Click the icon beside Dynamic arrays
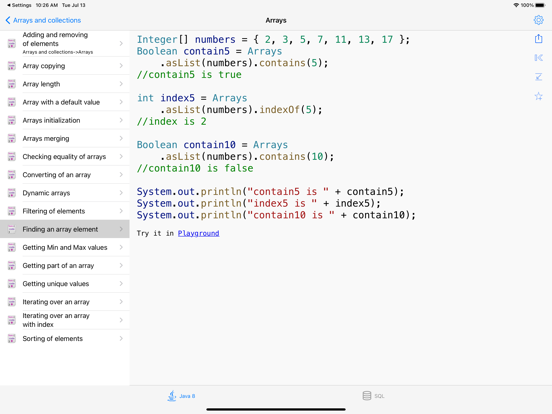 [x=12, y=193]
